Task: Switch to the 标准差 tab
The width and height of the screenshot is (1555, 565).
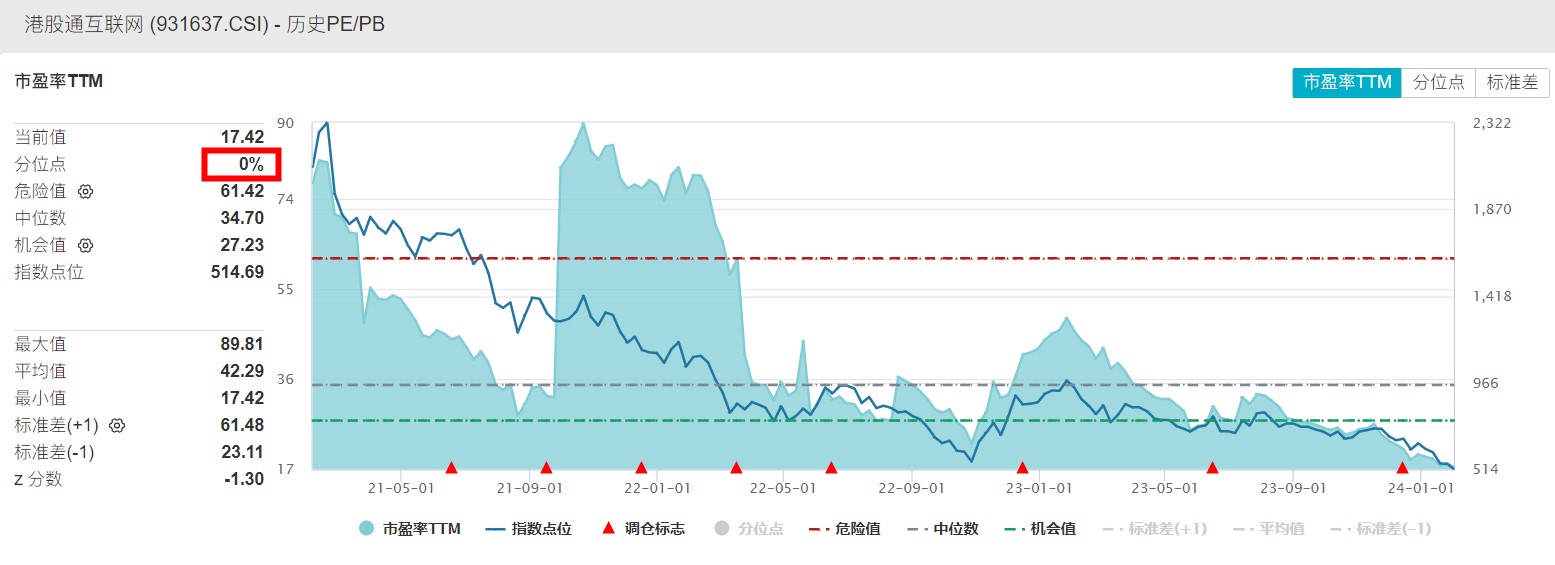Action: click(1512, 83)
